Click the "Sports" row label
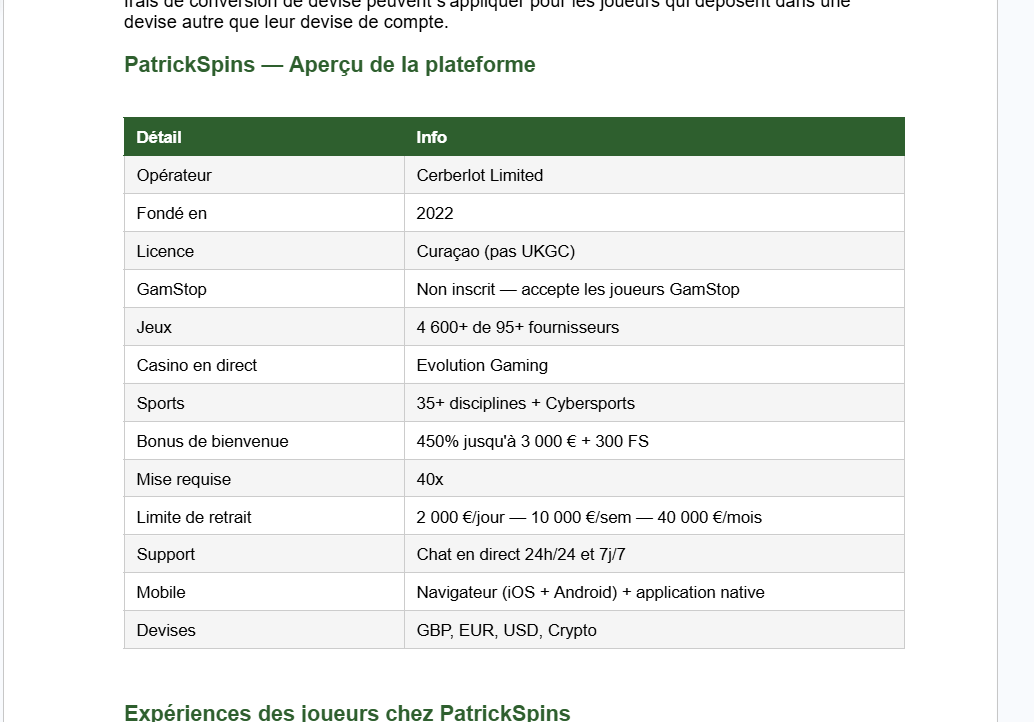This screenshot has height=722, width=1034. point(264,403)
